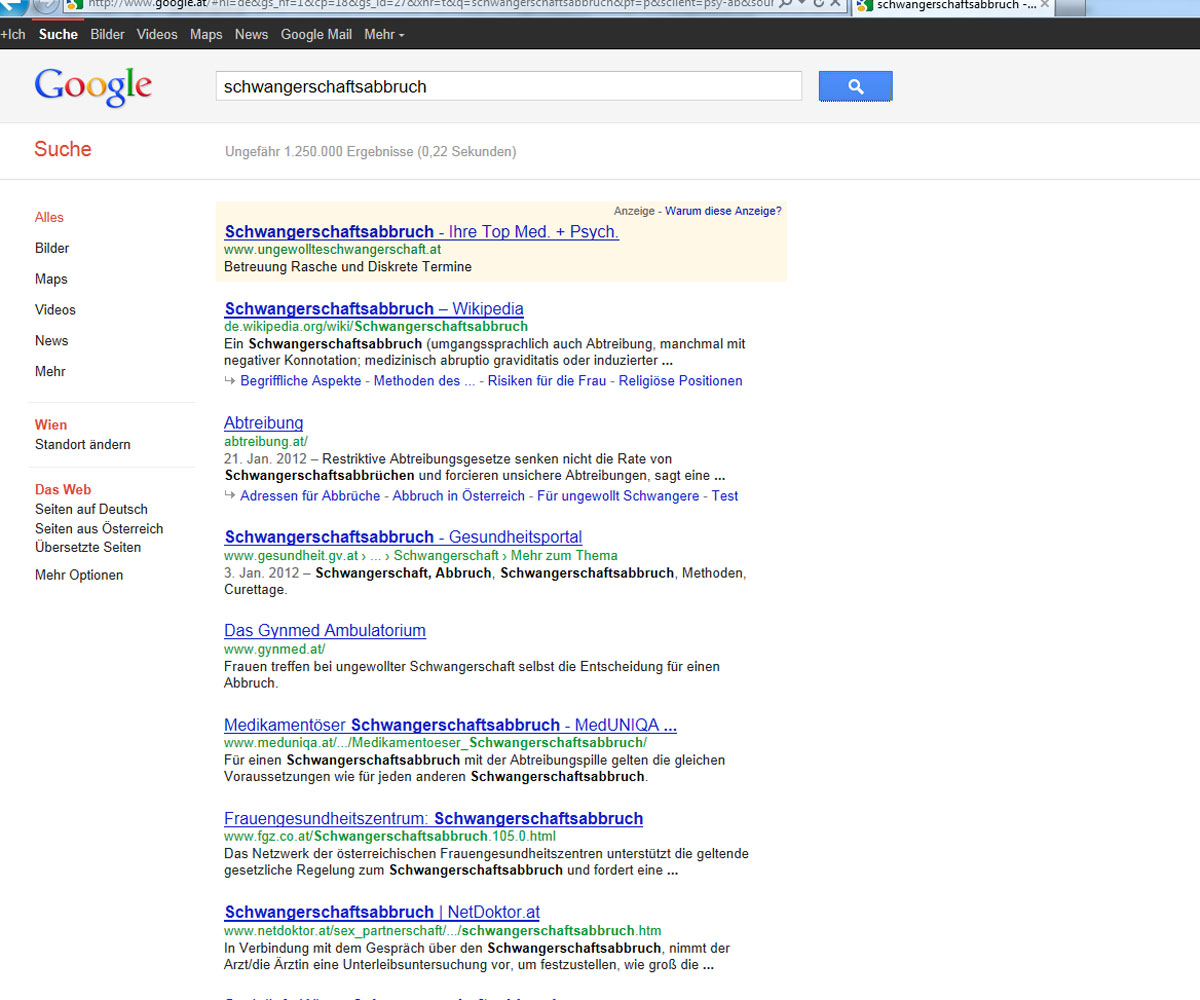Click the browser refresh icon in address bar
1200x1000 pixels.
[819, 4]
